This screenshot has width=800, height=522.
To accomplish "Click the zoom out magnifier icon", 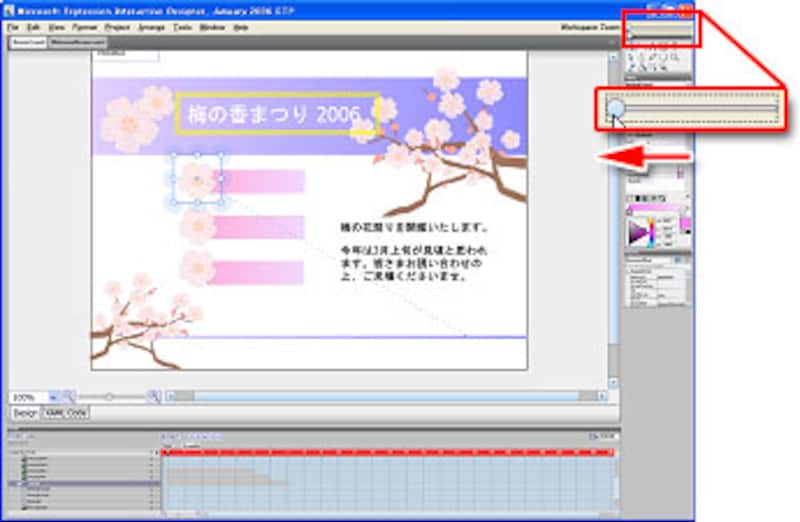I will (68, 397).
